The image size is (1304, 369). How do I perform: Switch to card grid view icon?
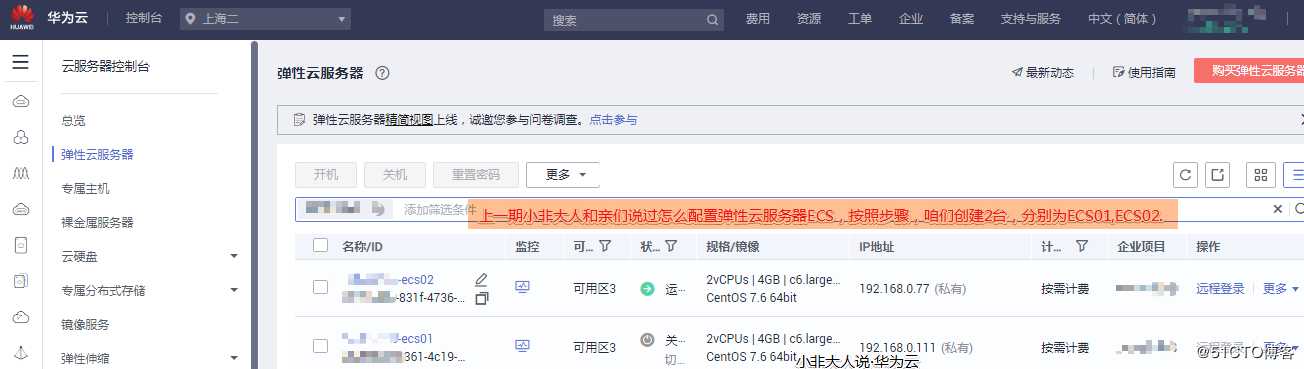tap(1261, 175)
